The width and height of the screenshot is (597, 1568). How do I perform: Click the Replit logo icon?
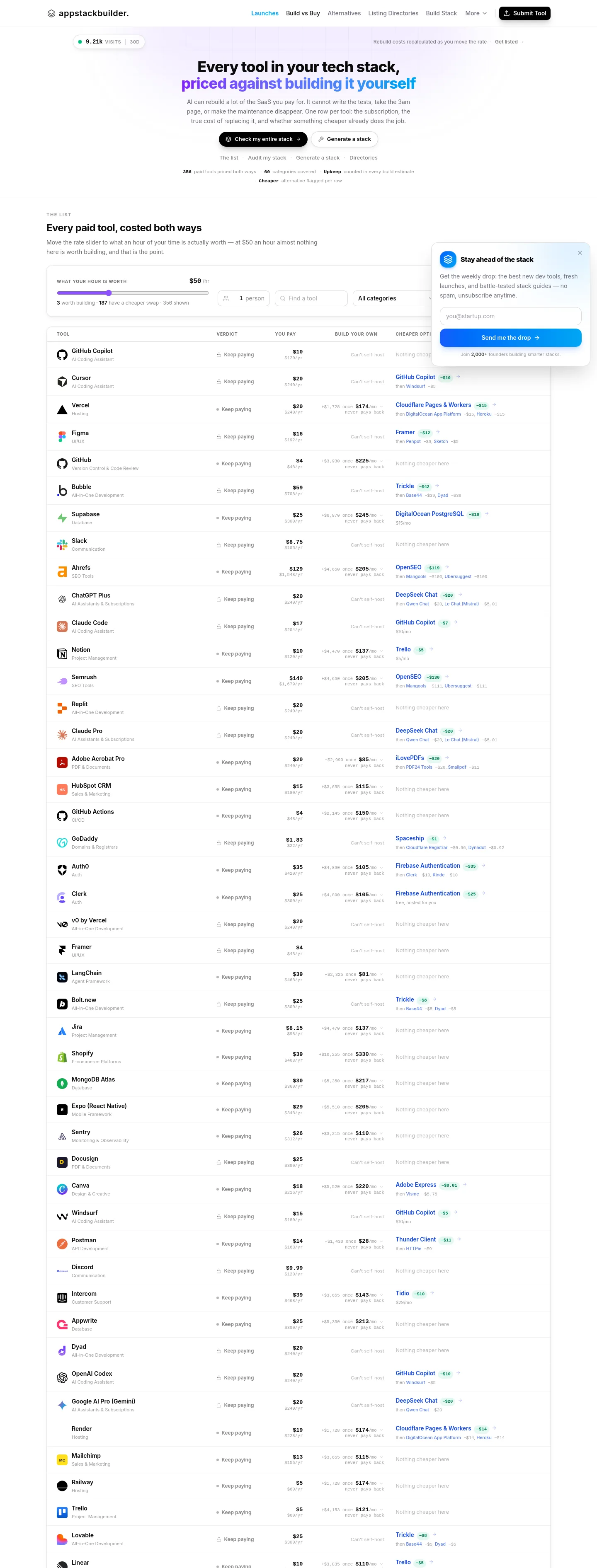click(x=62, y=708)
